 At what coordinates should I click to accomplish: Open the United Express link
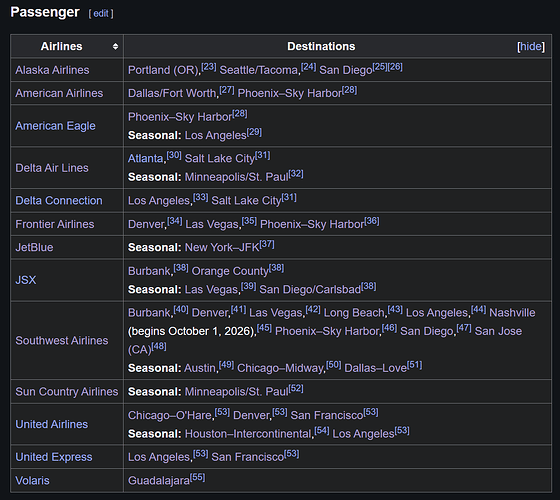54,457
